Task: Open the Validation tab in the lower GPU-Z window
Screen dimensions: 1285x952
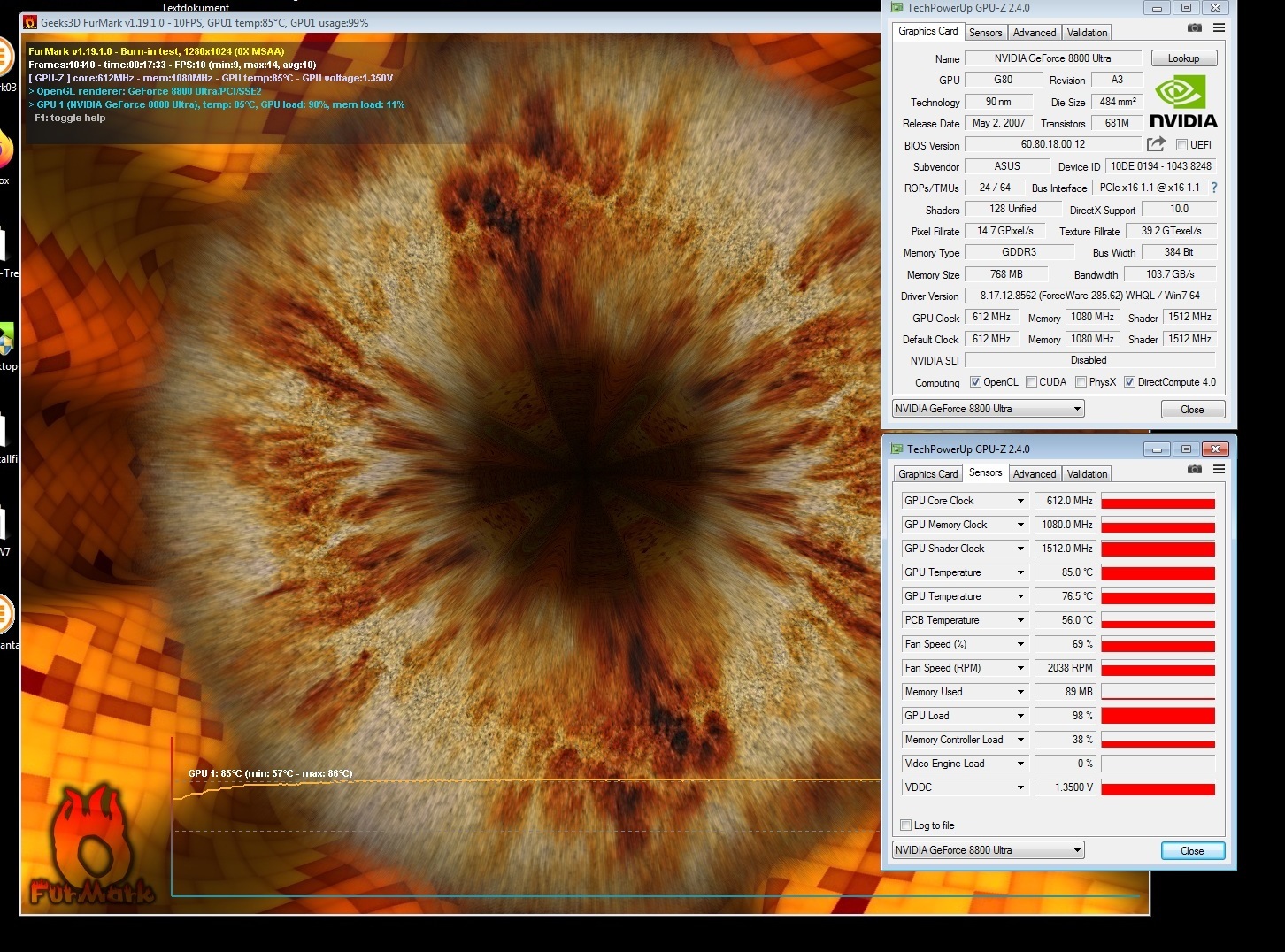Action: tap(1087, 474)
